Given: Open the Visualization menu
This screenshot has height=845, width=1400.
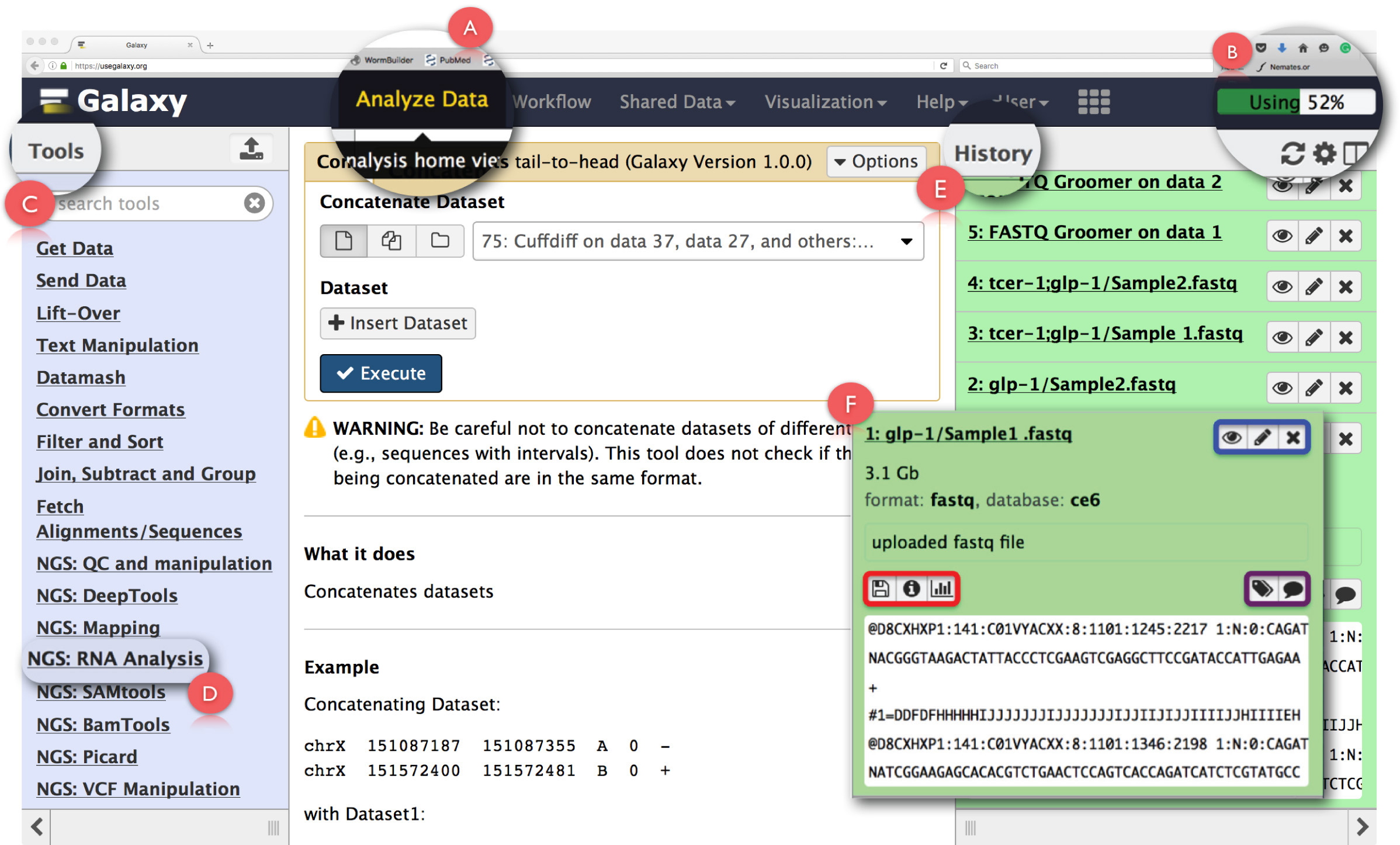Looking at the screenshot, I should [825, 102].
